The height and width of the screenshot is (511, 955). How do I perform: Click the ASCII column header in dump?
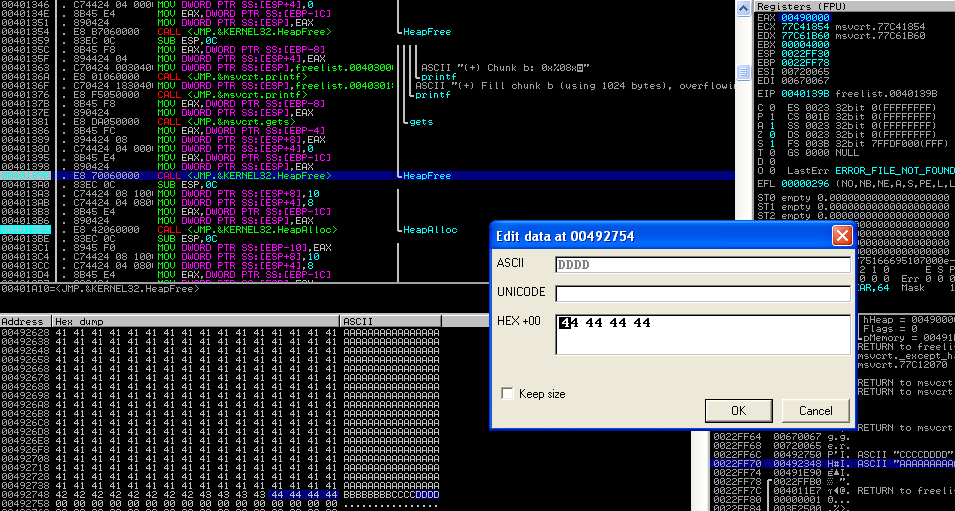coord(390,322)
